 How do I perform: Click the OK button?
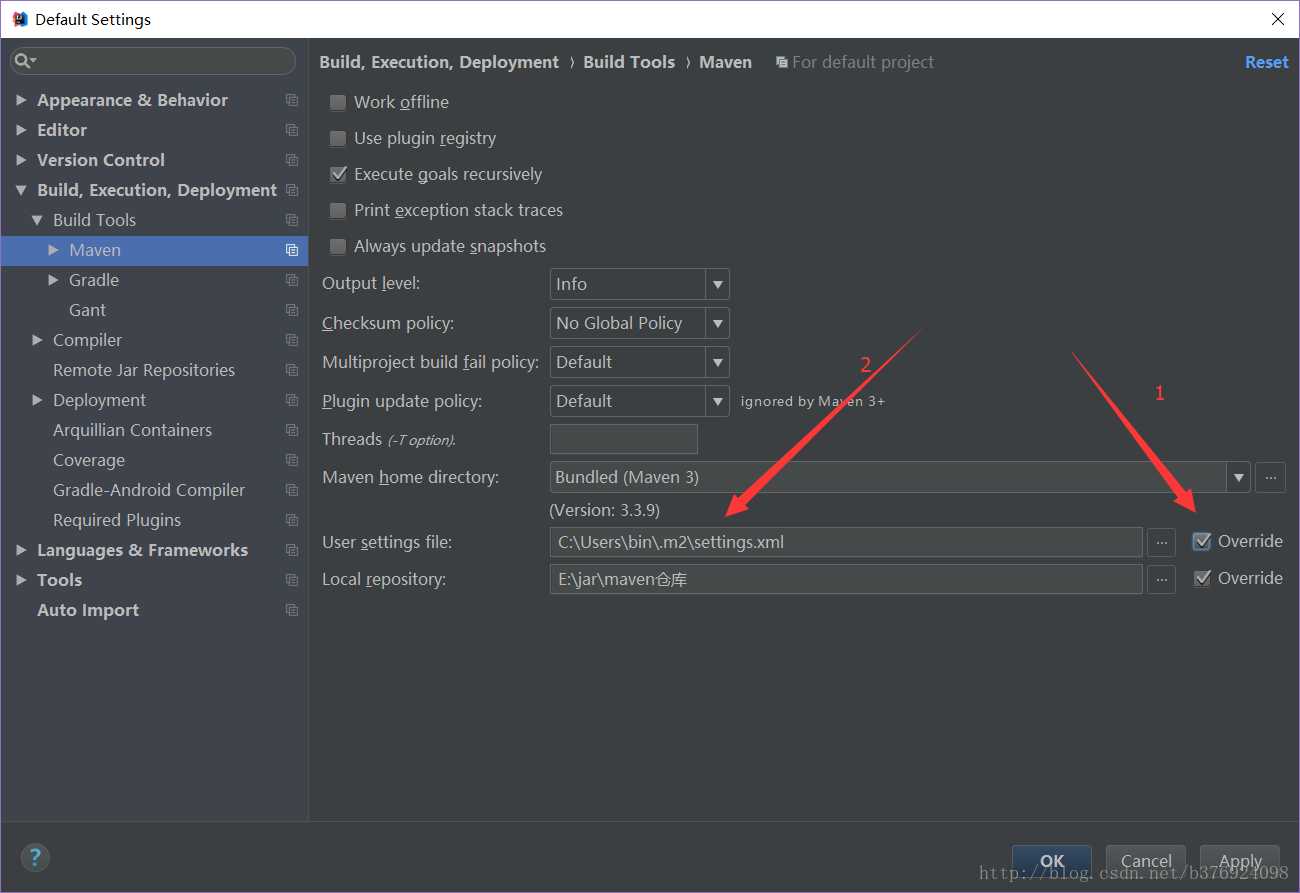tap(1052, 861)
